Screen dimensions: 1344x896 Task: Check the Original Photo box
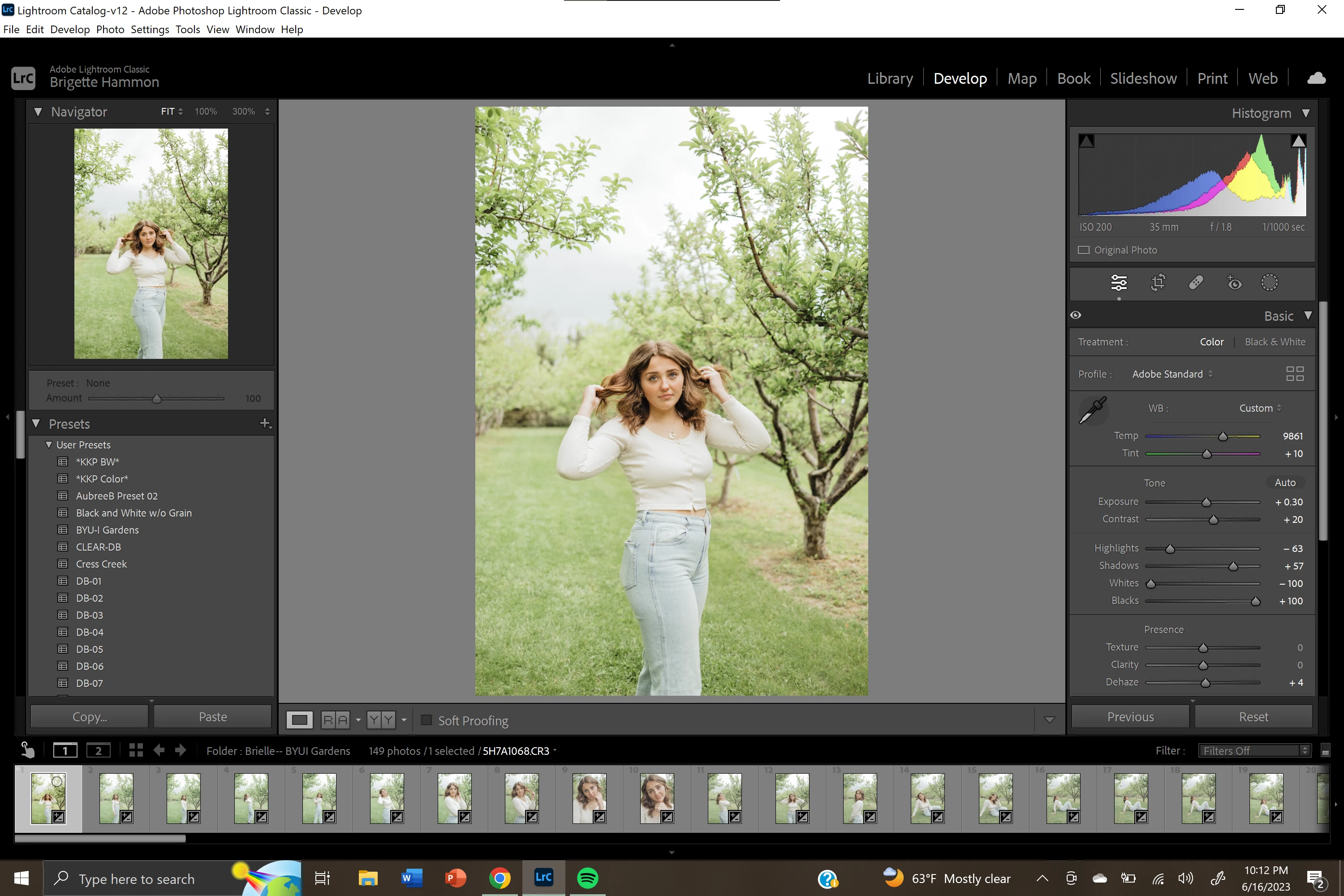point(1083,250)
